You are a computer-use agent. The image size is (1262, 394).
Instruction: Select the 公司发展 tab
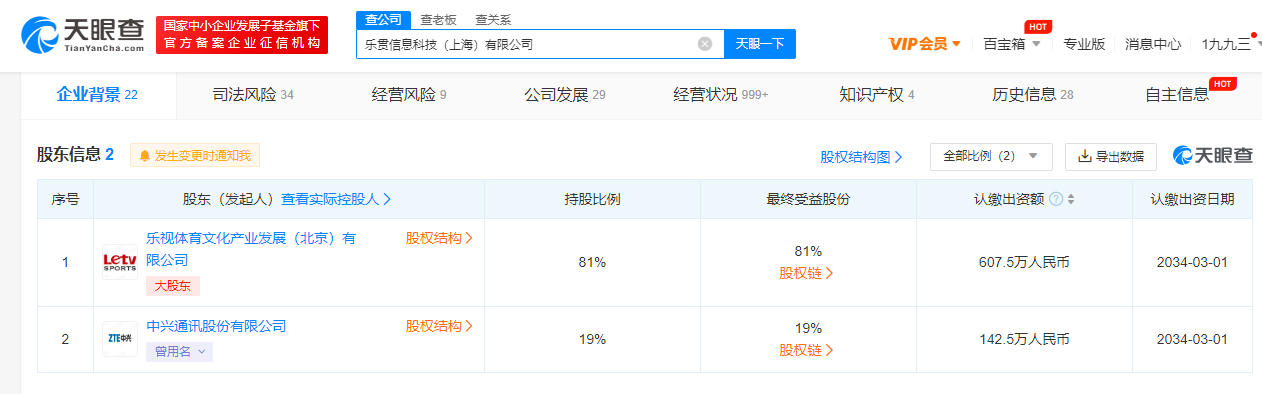point(565,95)
